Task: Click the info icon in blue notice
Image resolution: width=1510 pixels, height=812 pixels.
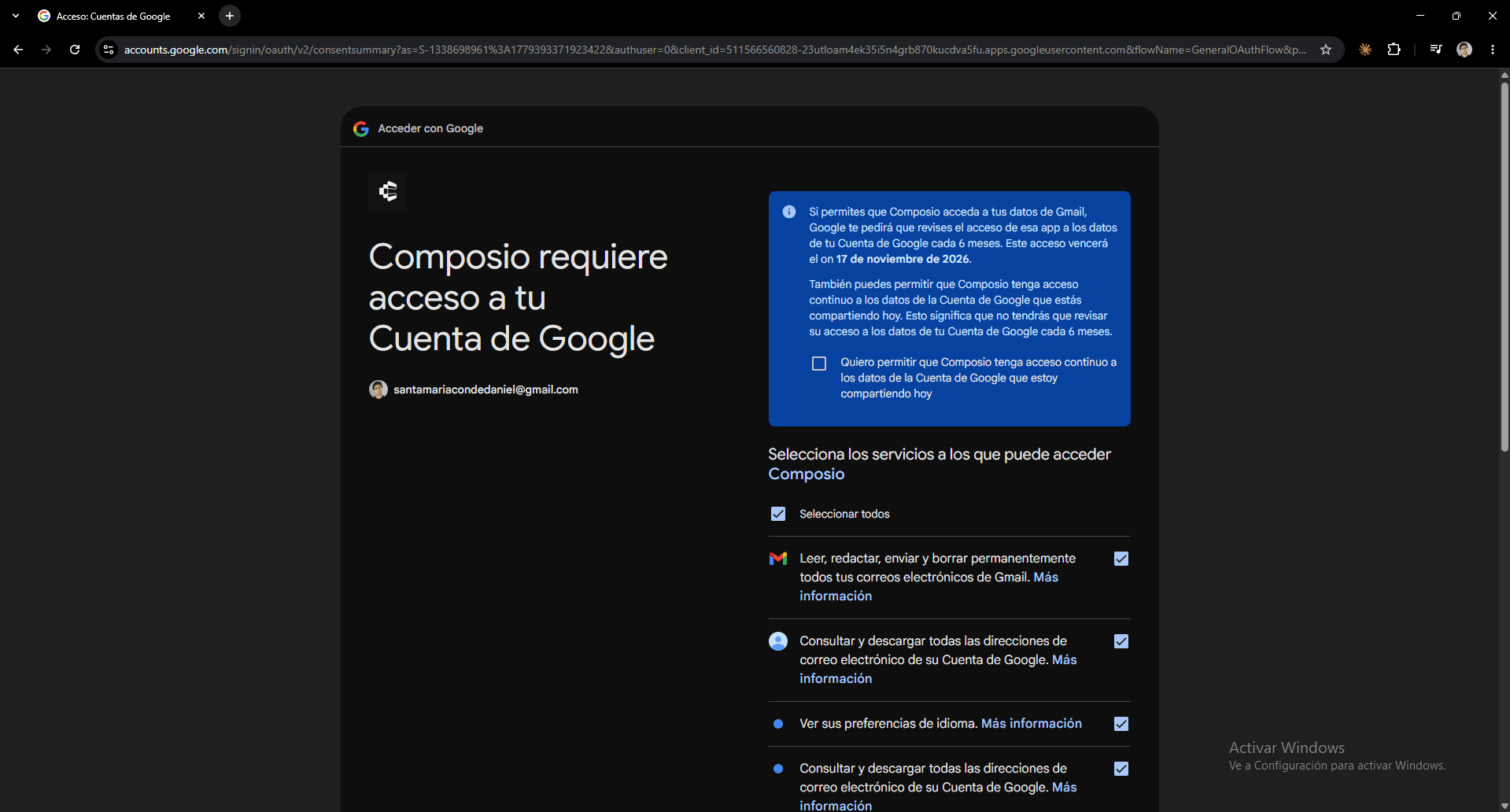Action: click(x=789, y=212)
